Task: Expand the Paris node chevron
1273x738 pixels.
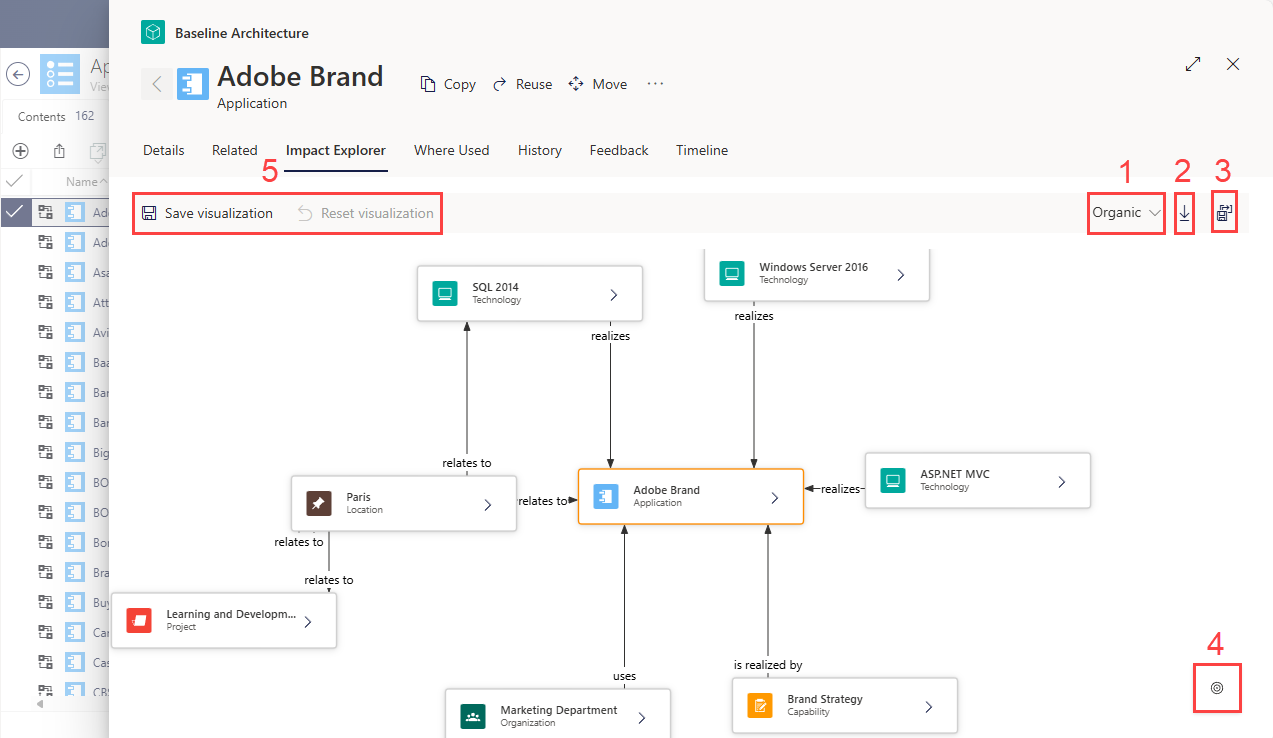Action: coord(488,504)
